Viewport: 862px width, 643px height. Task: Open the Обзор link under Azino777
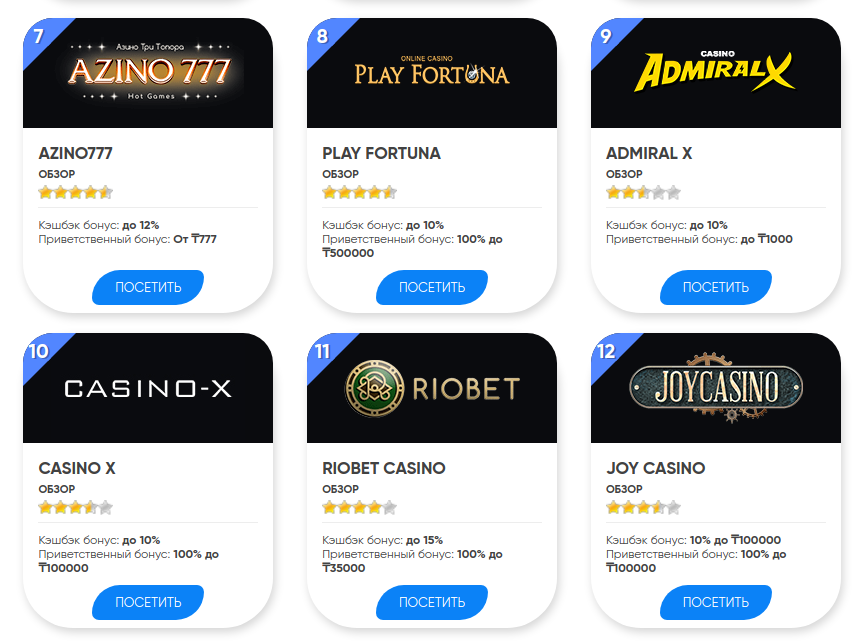(x=57, y=174)
